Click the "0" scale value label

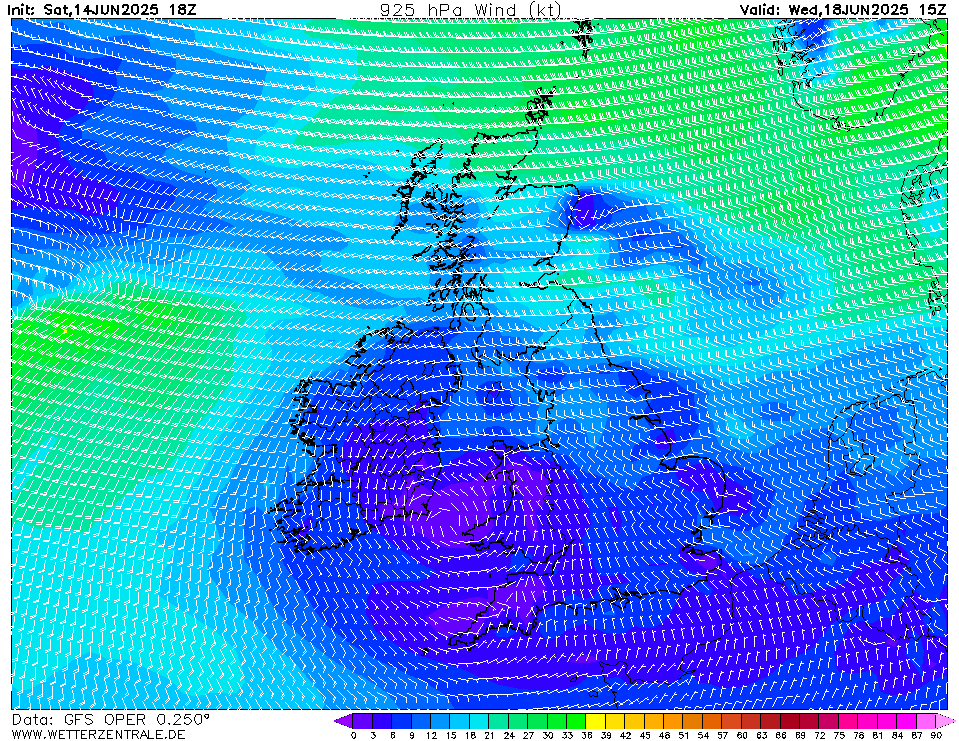354,735
